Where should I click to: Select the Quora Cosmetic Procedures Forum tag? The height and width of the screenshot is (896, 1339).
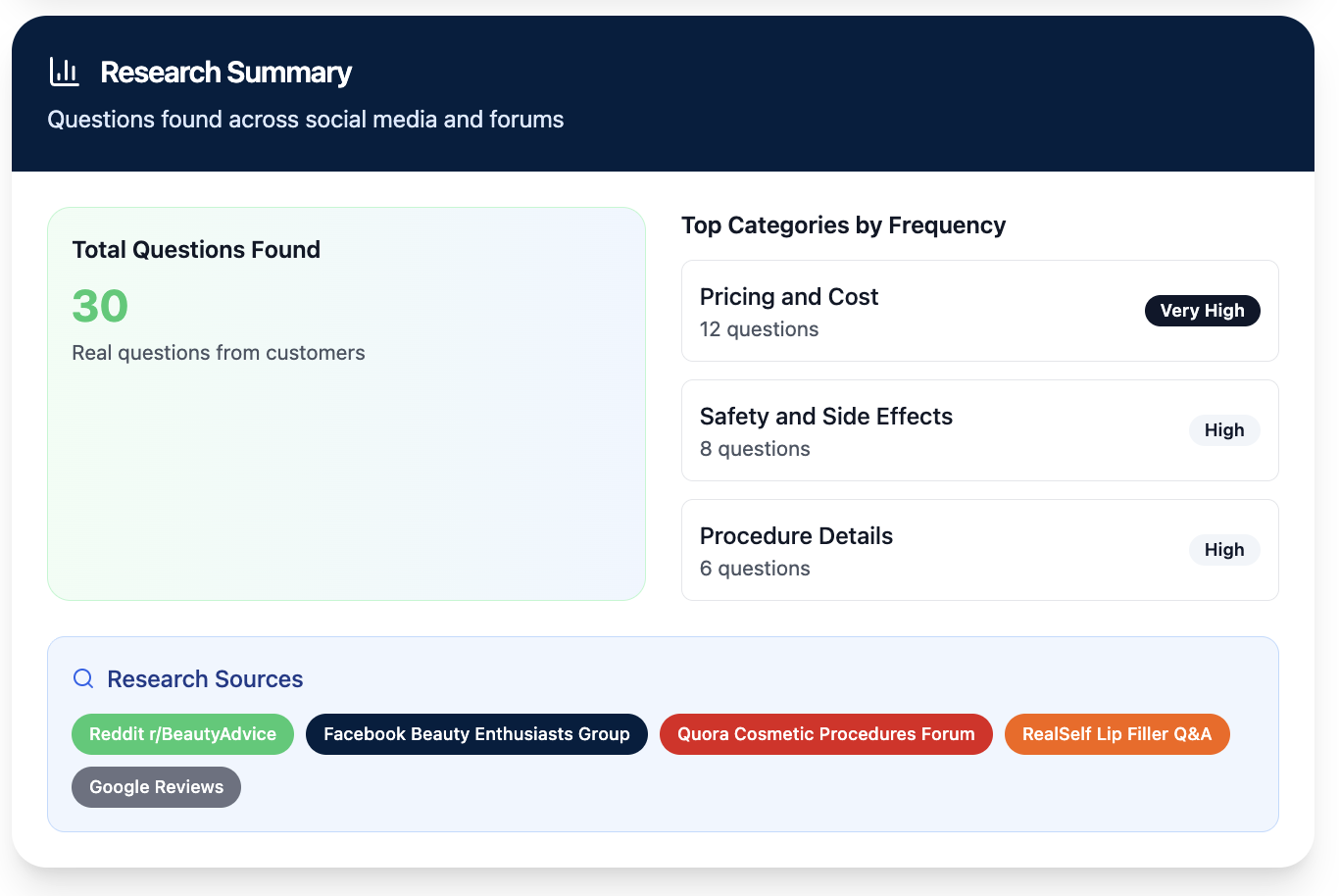(x=825, y=733)
